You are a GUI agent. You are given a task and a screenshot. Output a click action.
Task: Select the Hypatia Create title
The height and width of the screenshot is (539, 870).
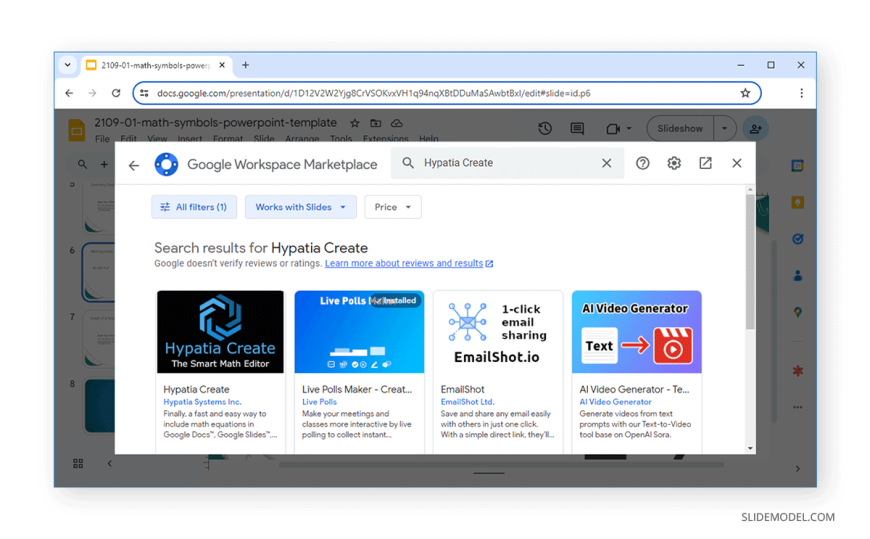[196, 390]
